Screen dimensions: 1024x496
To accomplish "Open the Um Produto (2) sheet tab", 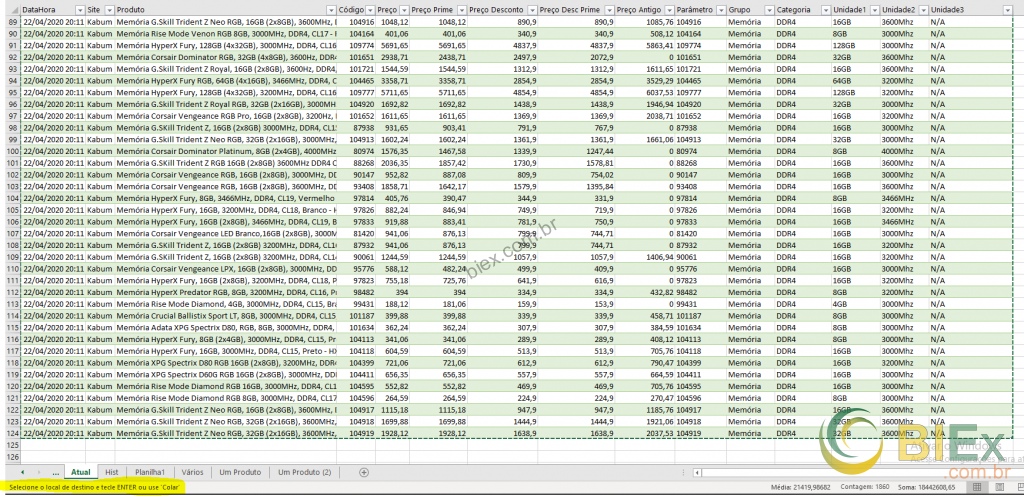I will point(305,472).
